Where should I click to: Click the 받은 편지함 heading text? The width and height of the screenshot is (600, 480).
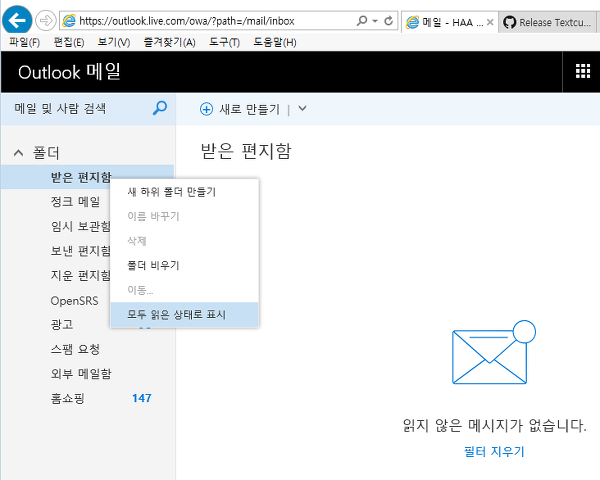246,151
